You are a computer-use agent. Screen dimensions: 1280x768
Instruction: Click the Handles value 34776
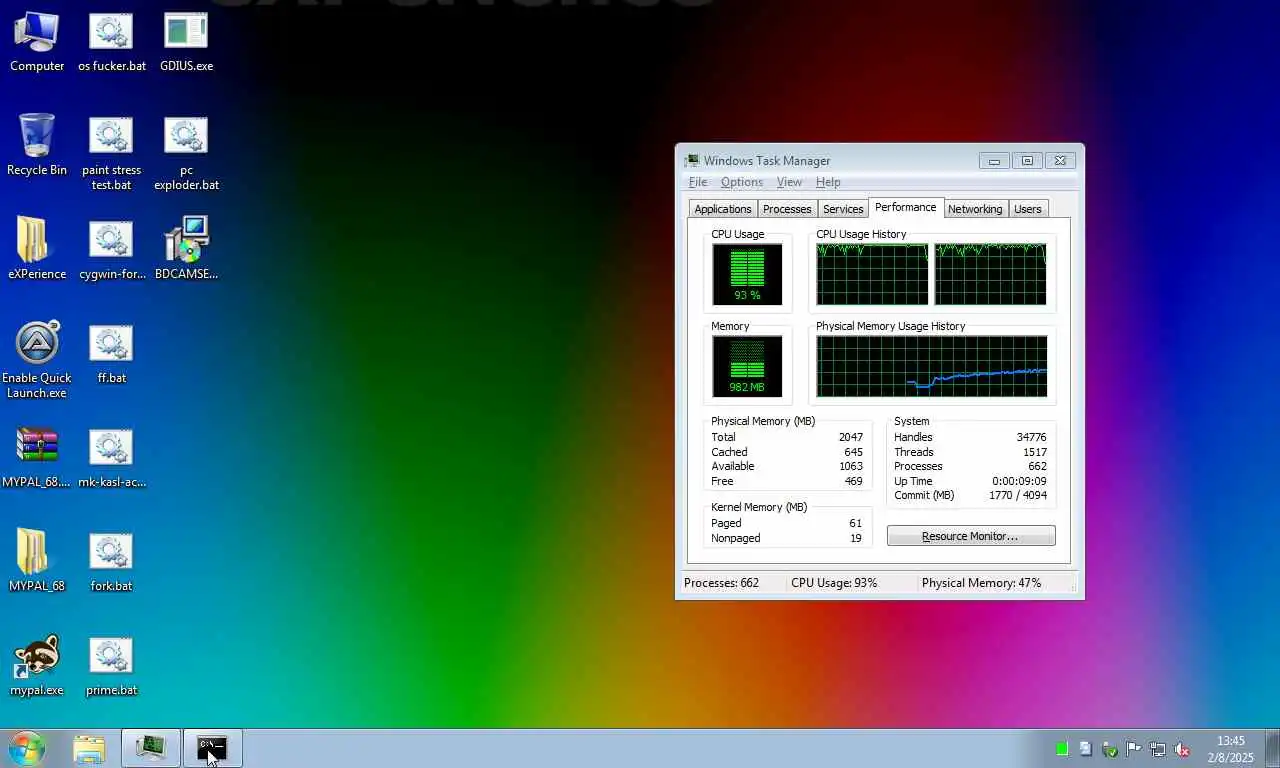coord(1030,437)
